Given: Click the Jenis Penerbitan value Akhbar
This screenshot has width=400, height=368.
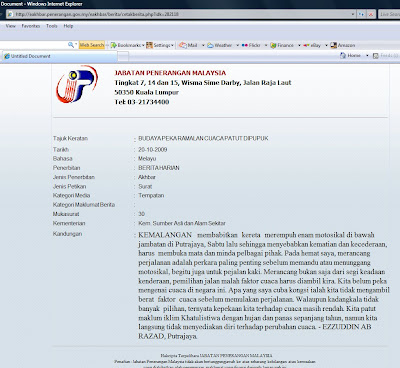Looking at the screenshot, I should 147,177.
